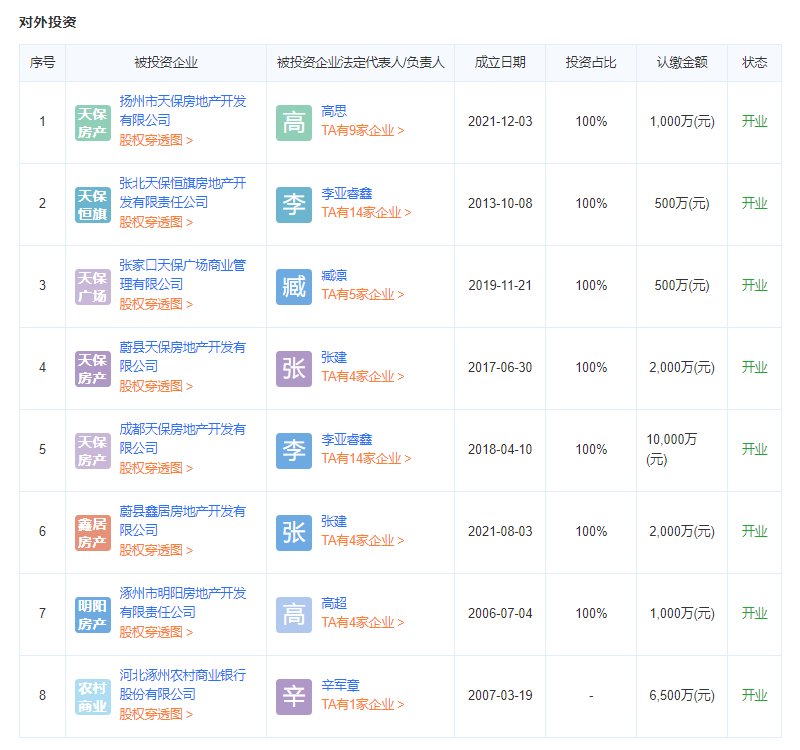
Task: Select date 2006-07-04 cell
Action: pos(500,613)
